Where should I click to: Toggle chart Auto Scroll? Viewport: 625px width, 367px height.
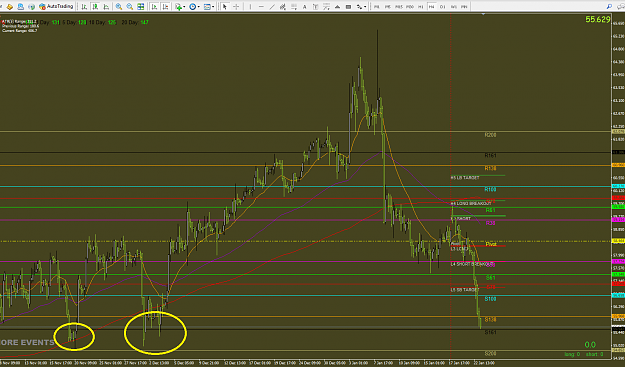[154, 7]
